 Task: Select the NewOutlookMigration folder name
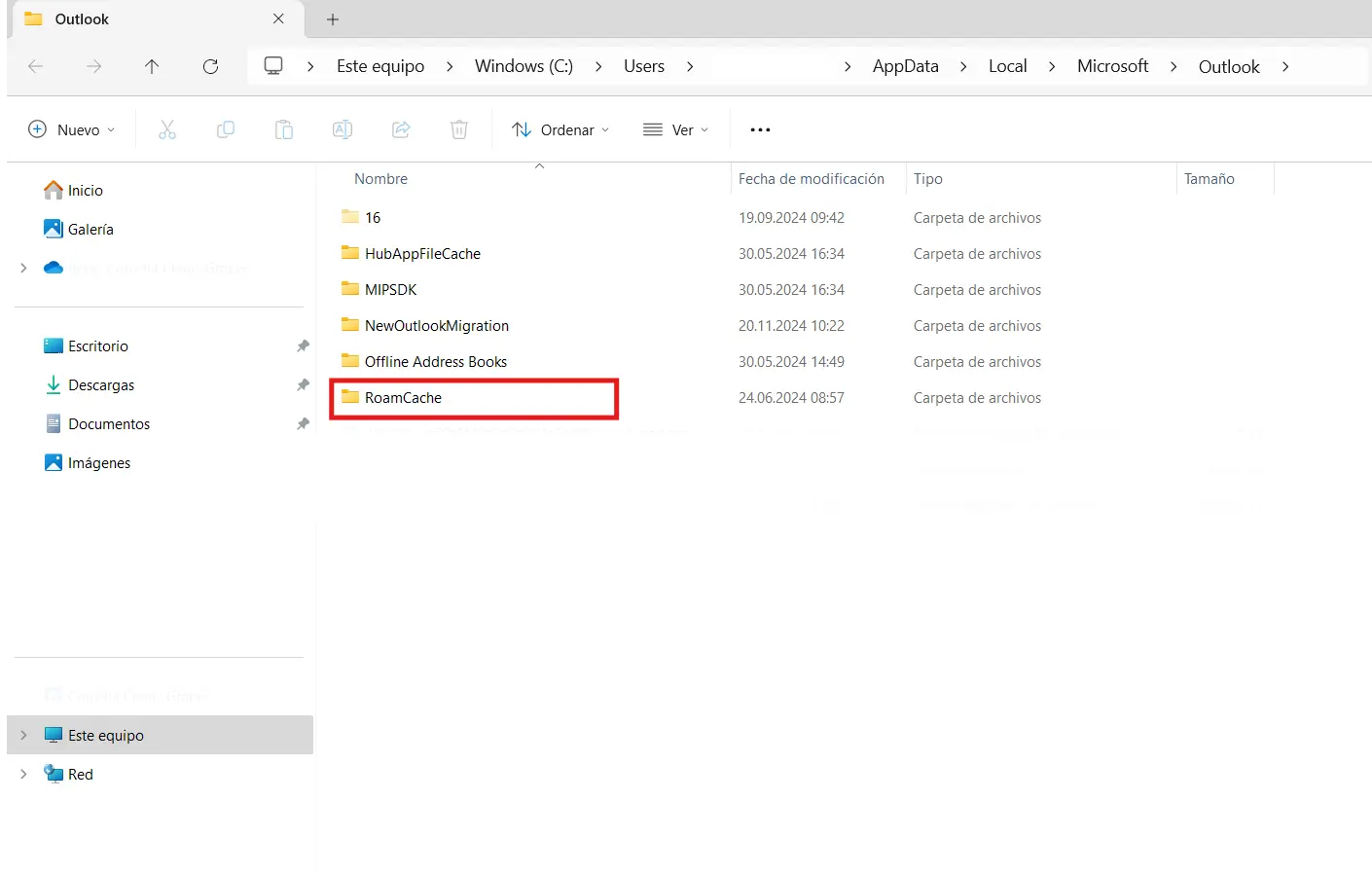point(437,325)
